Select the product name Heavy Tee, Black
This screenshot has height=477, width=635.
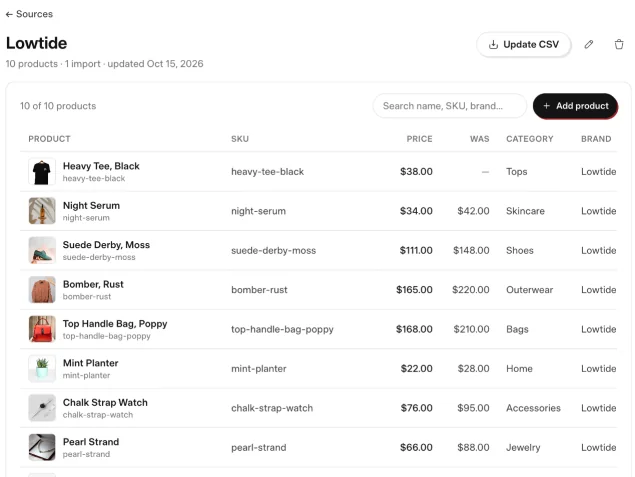(101, 166)
